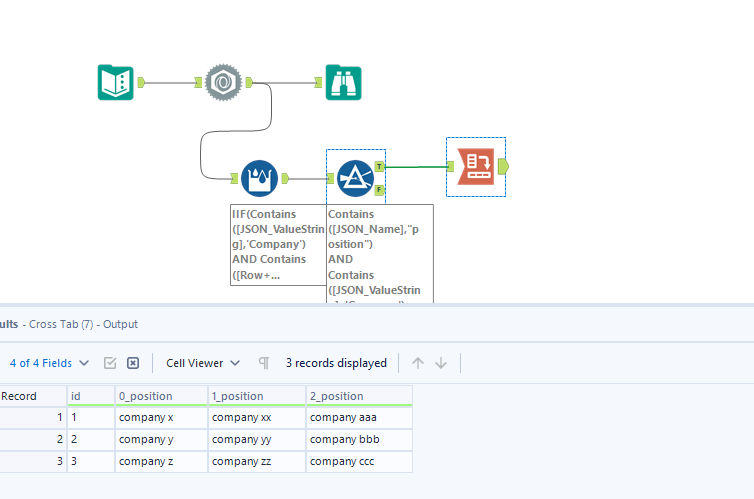754x499 pixels.
Task: Select the cell 'company z'
Action: pyautogui.click(x=161, y=462)
